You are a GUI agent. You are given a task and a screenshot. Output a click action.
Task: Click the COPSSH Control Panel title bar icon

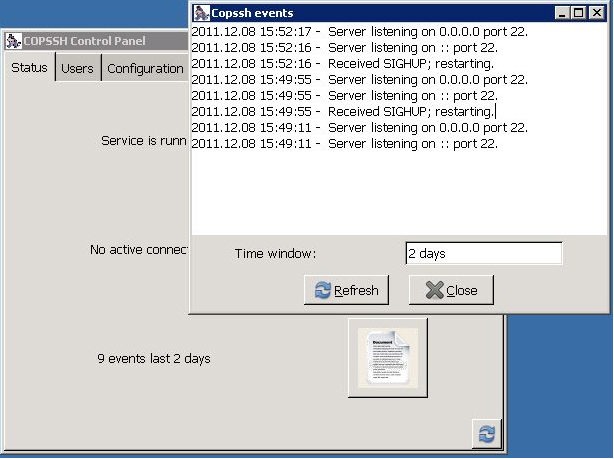[14, 41]
